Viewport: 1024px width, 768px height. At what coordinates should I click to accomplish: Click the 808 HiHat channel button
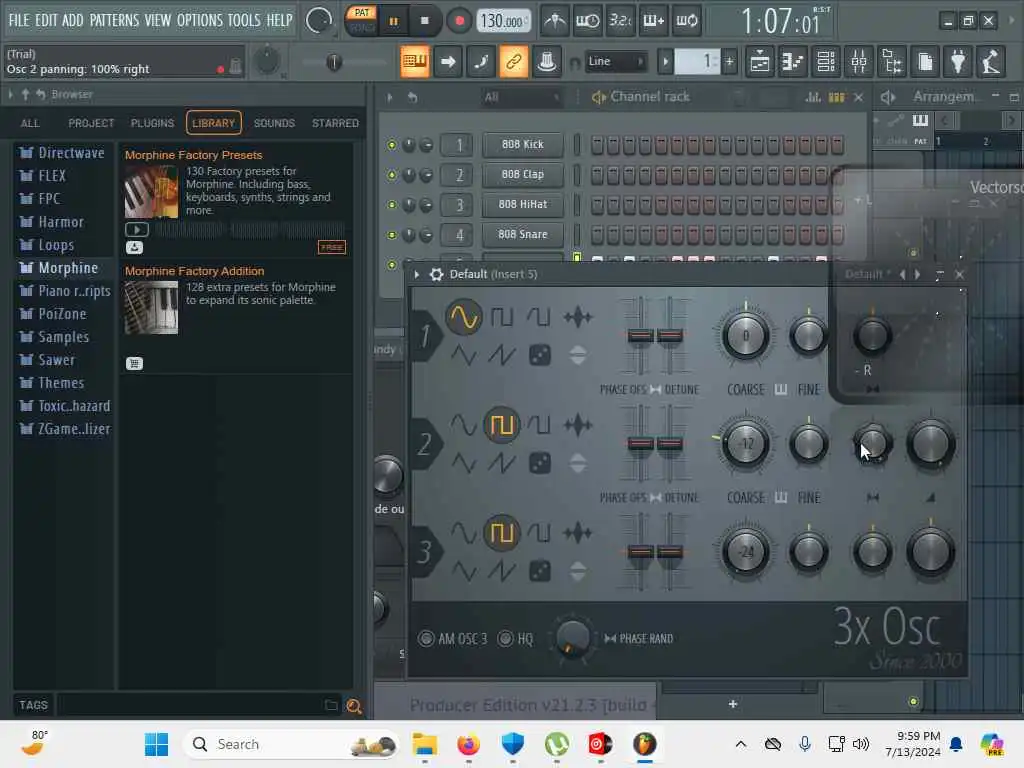(x=522, y=204)
